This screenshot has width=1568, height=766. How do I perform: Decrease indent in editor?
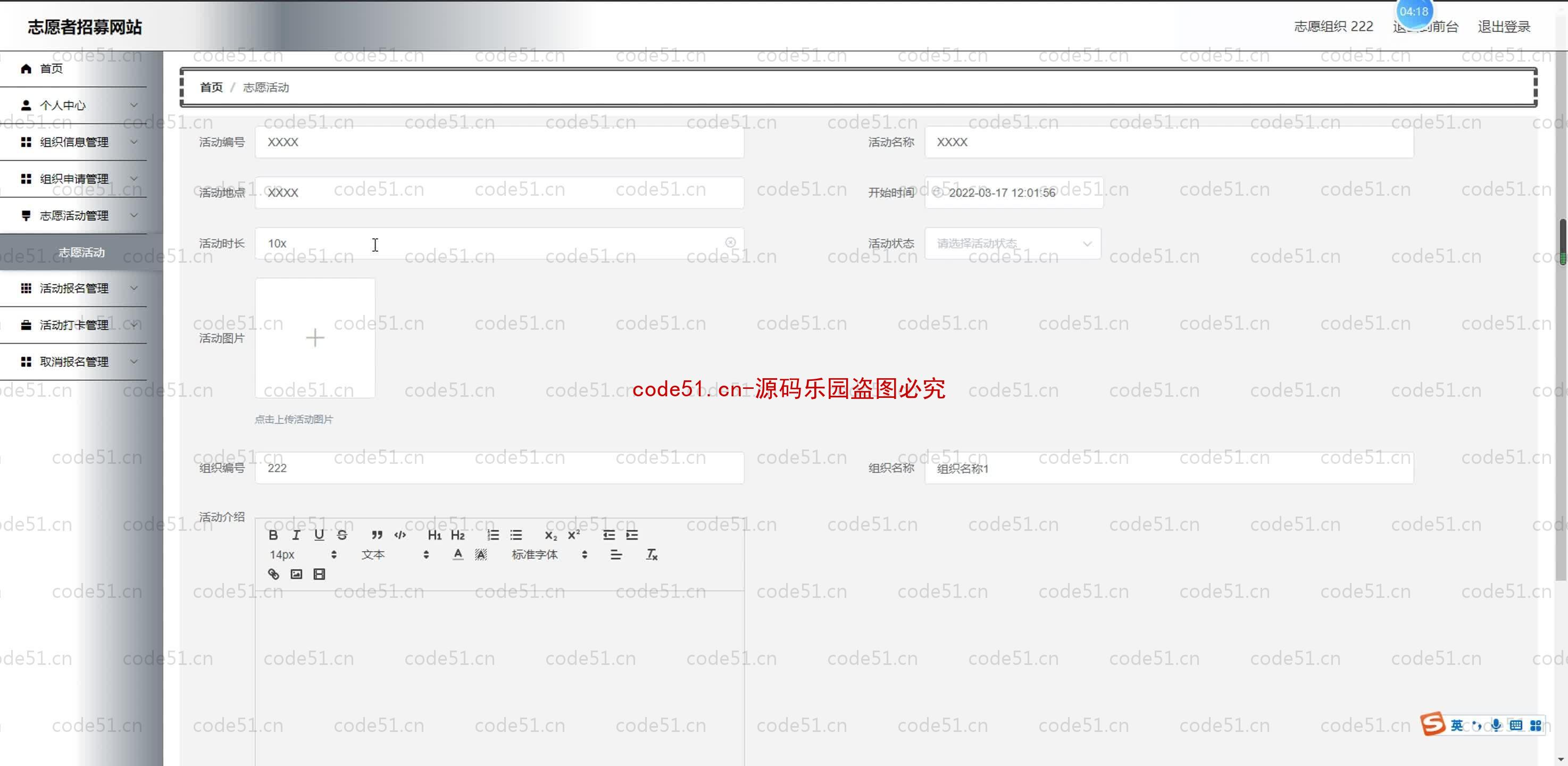coord(608,535)
